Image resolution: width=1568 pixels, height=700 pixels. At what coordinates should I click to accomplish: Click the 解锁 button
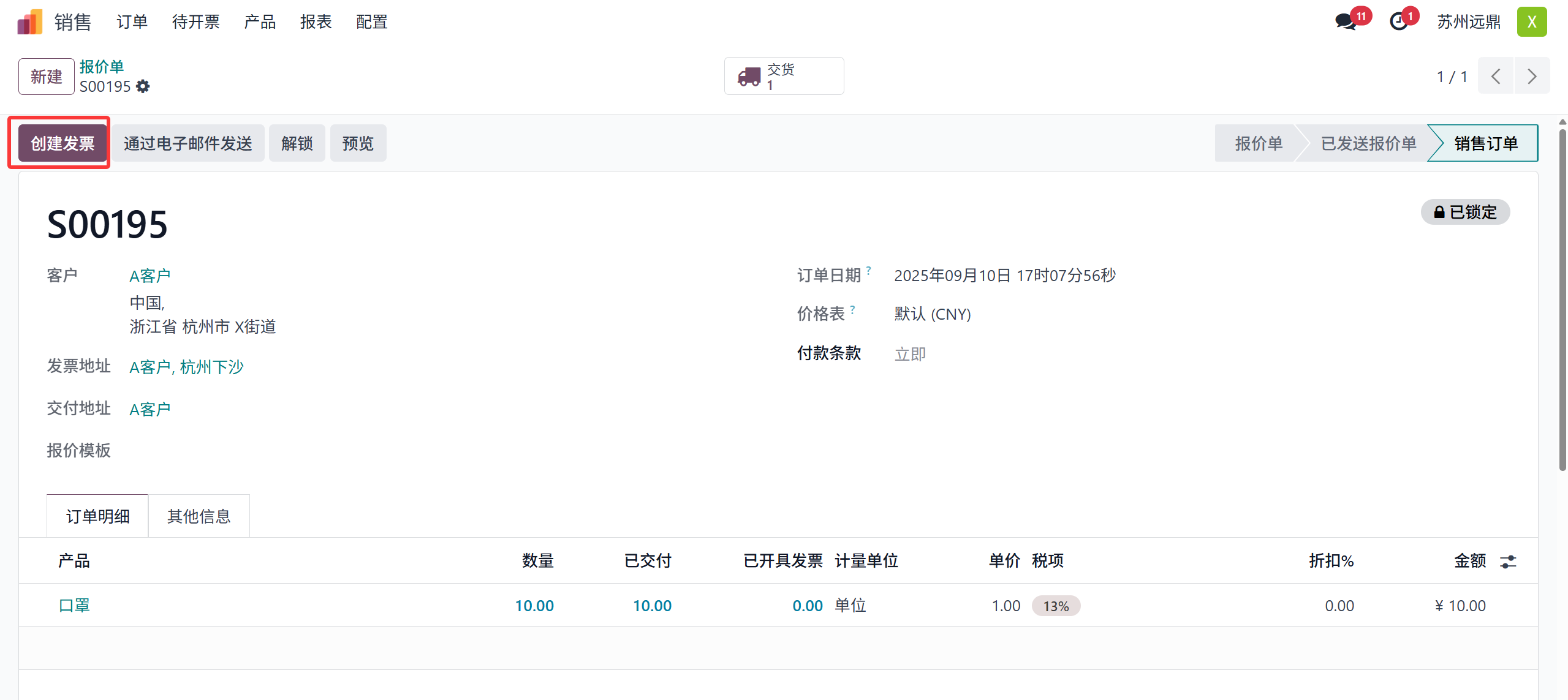297,143
